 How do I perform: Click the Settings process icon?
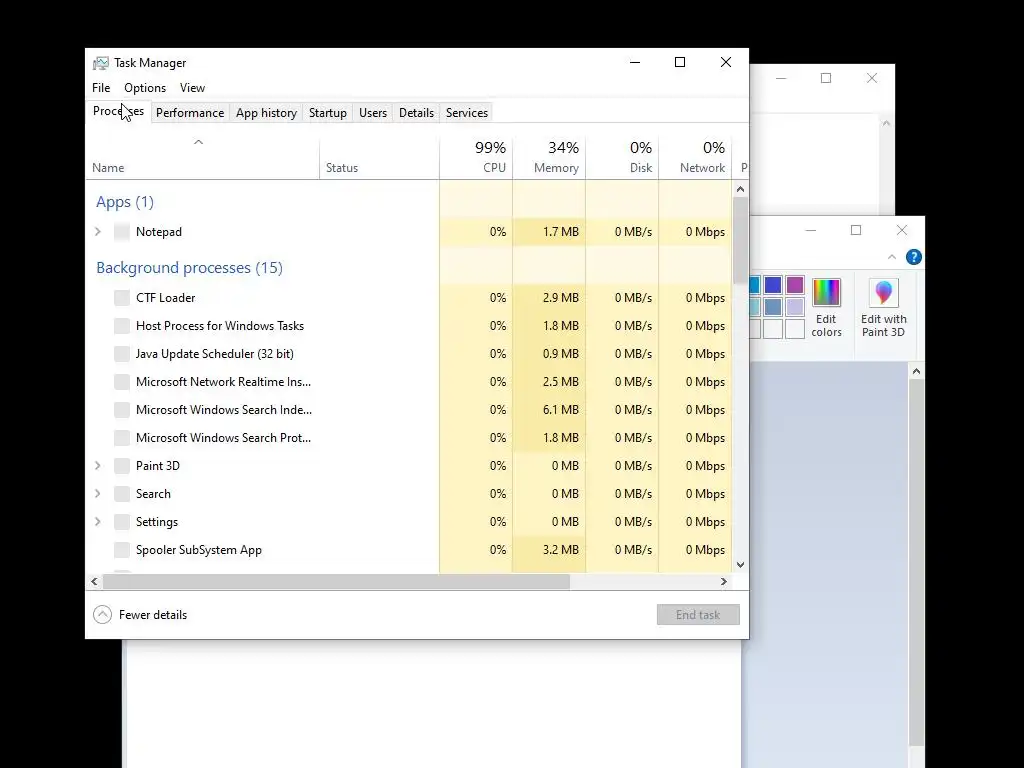pyautogui.click(x=121, y=522)
